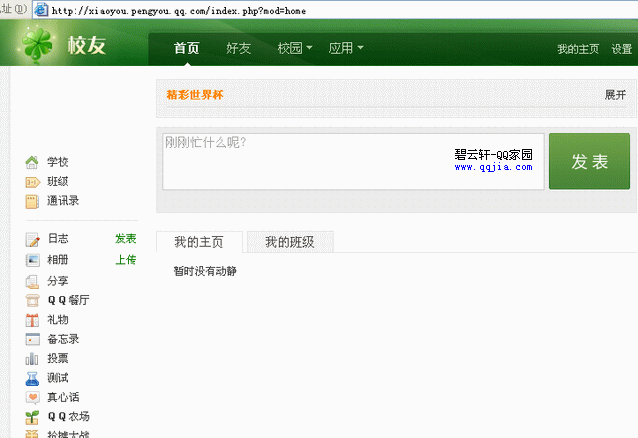Screen dimensions: 638x438
Task: Click the IE page icon in address bar
Action: click(x=41, y=9)
